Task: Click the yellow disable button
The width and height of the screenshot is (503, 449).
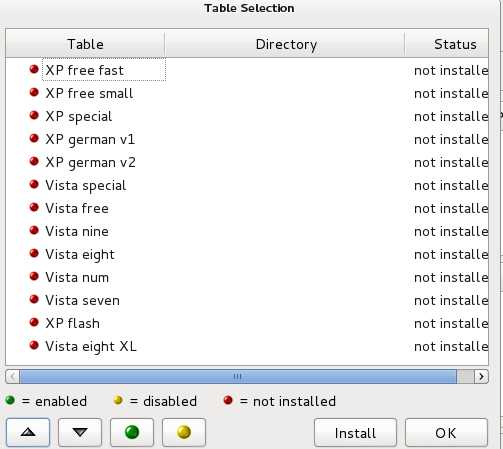Action: click(184, 432)
